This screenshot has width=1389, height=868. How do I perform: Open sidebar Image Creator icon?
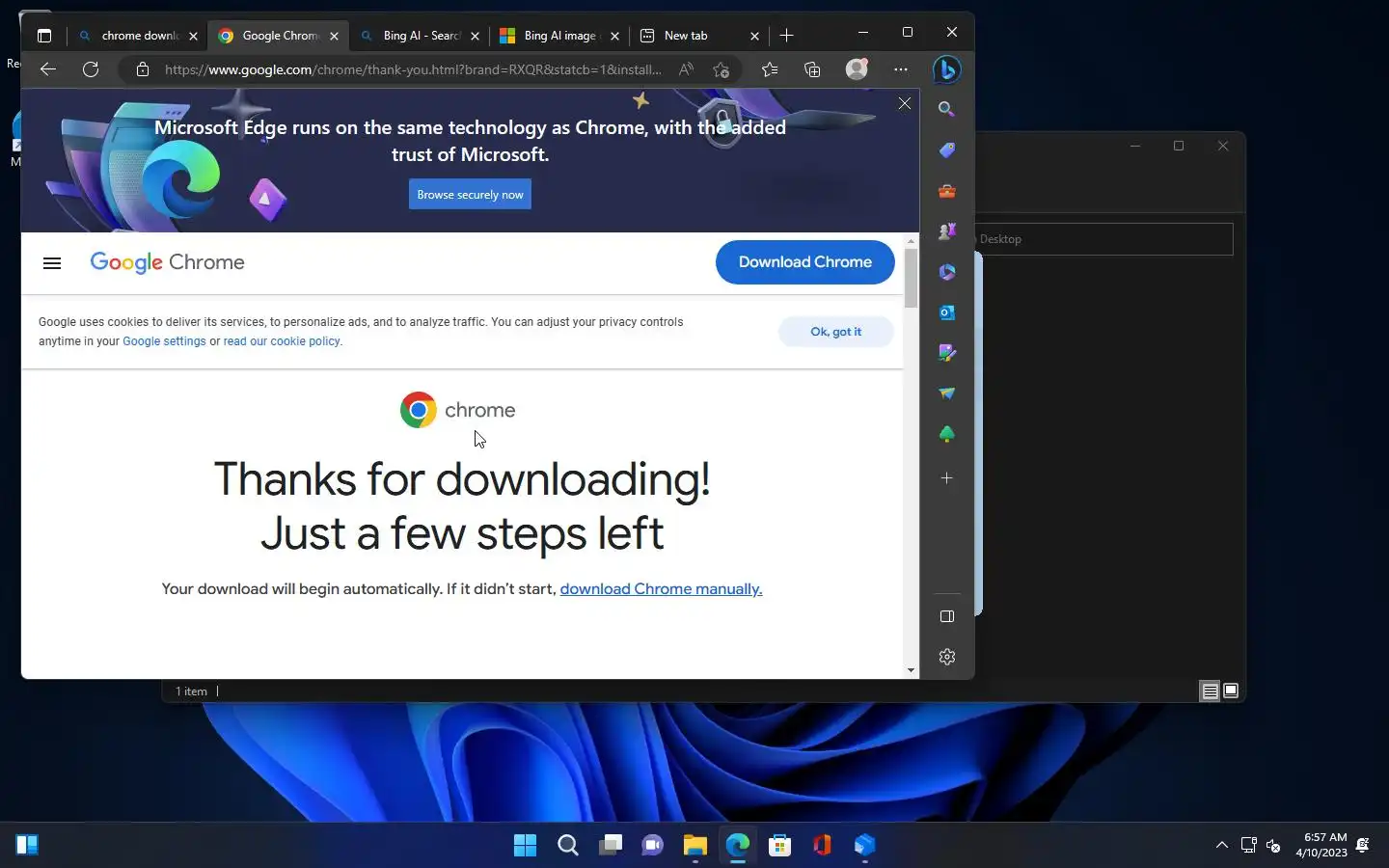(947, 353)
